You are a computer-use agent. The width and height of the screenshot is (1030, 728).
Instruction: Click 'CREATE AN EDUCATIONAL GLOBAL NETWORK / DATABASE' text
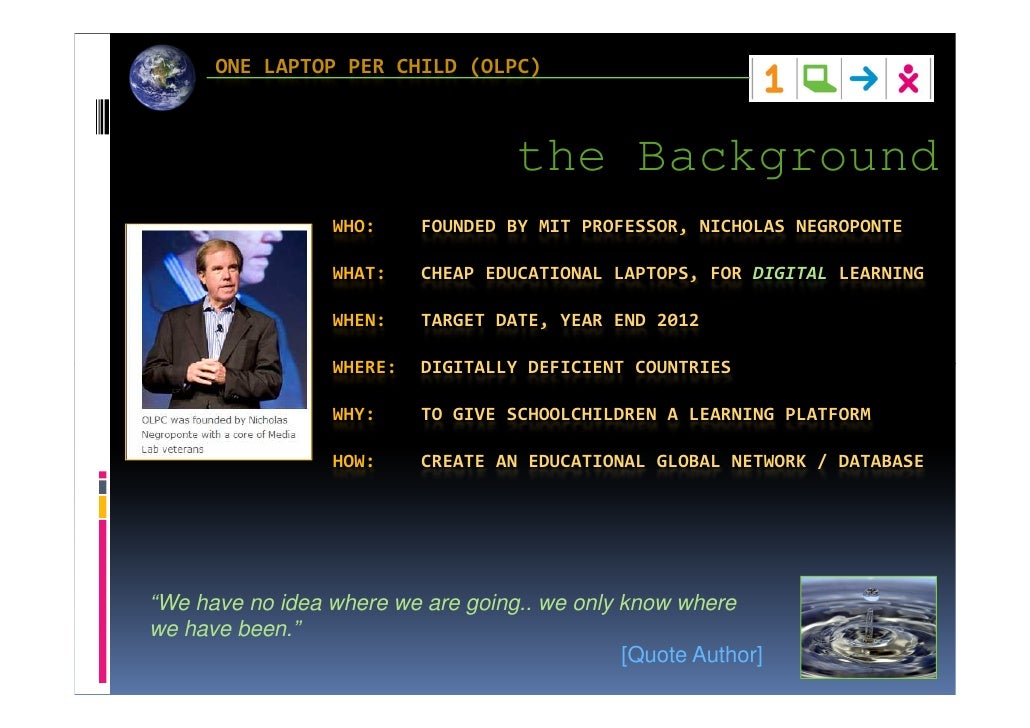pos(672,461)
